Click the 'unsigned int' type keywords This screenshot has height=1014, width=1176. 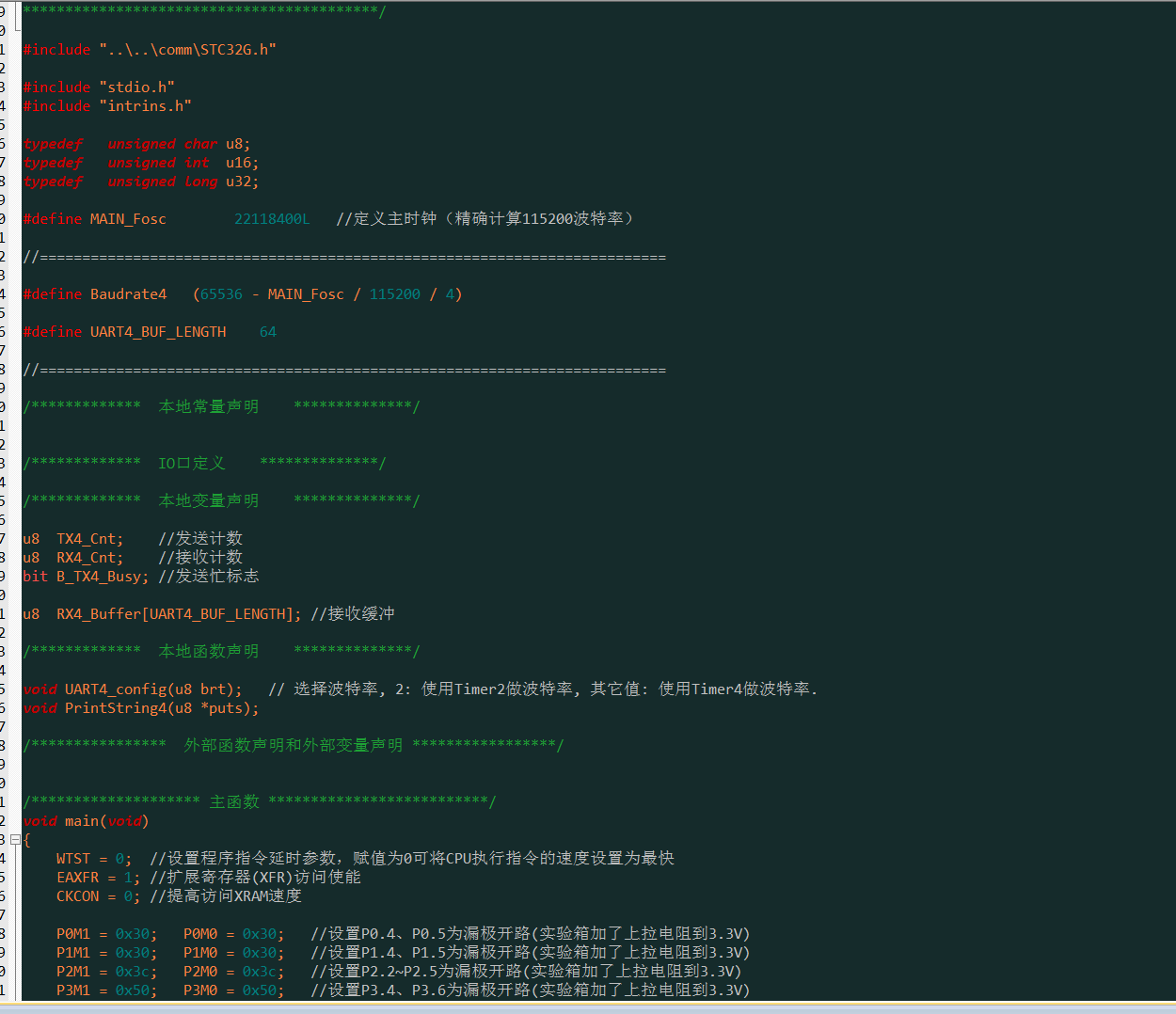tap(159, 163)
